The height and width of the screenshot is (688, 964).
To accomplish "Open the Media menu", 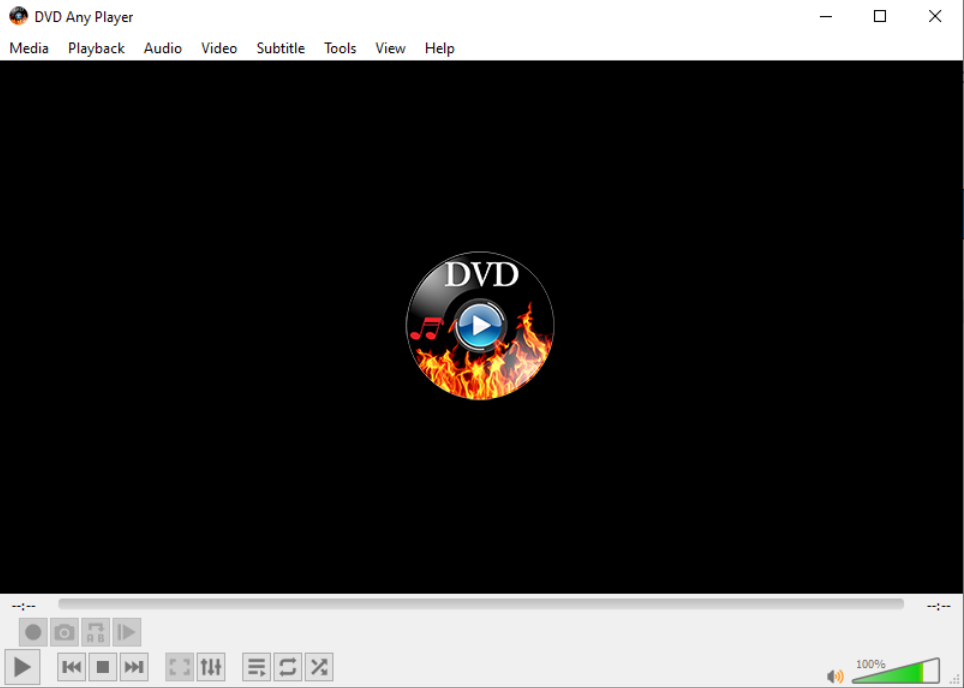I will (x=29, y=48).
